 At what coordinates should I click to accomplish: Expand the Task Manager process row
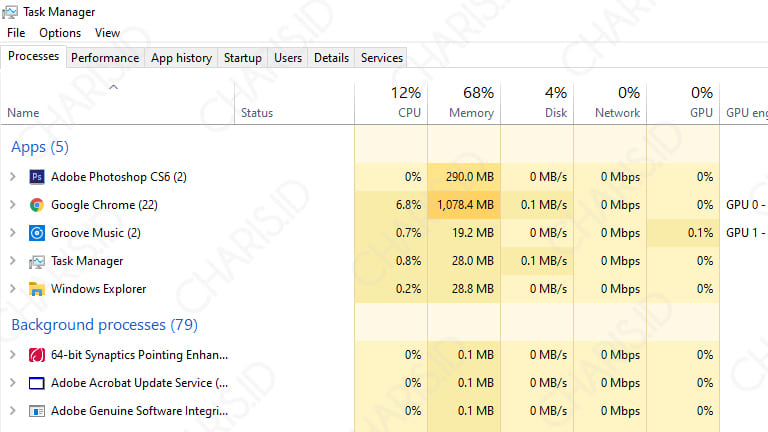pyautogui.click(x=13, y=261)
